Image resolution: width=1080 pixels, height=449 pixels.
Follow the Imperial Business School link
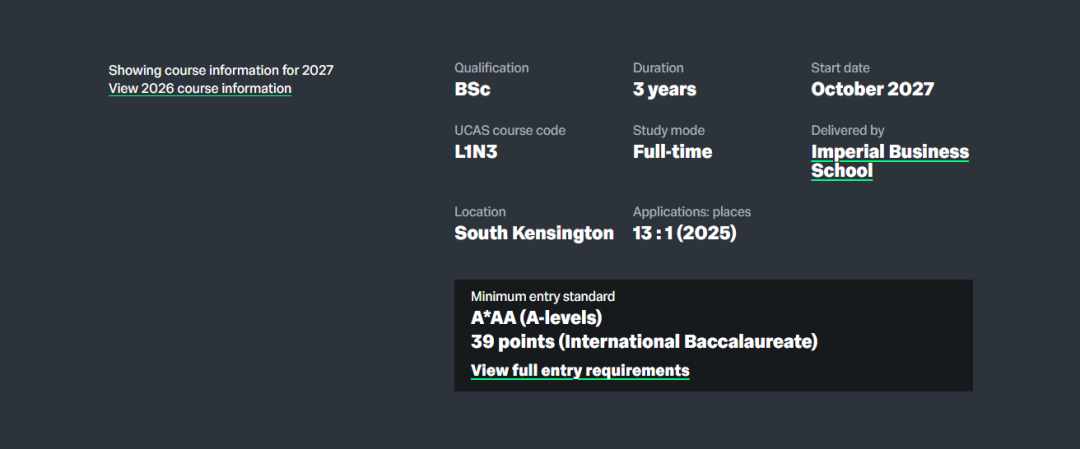tap(889, 161)
